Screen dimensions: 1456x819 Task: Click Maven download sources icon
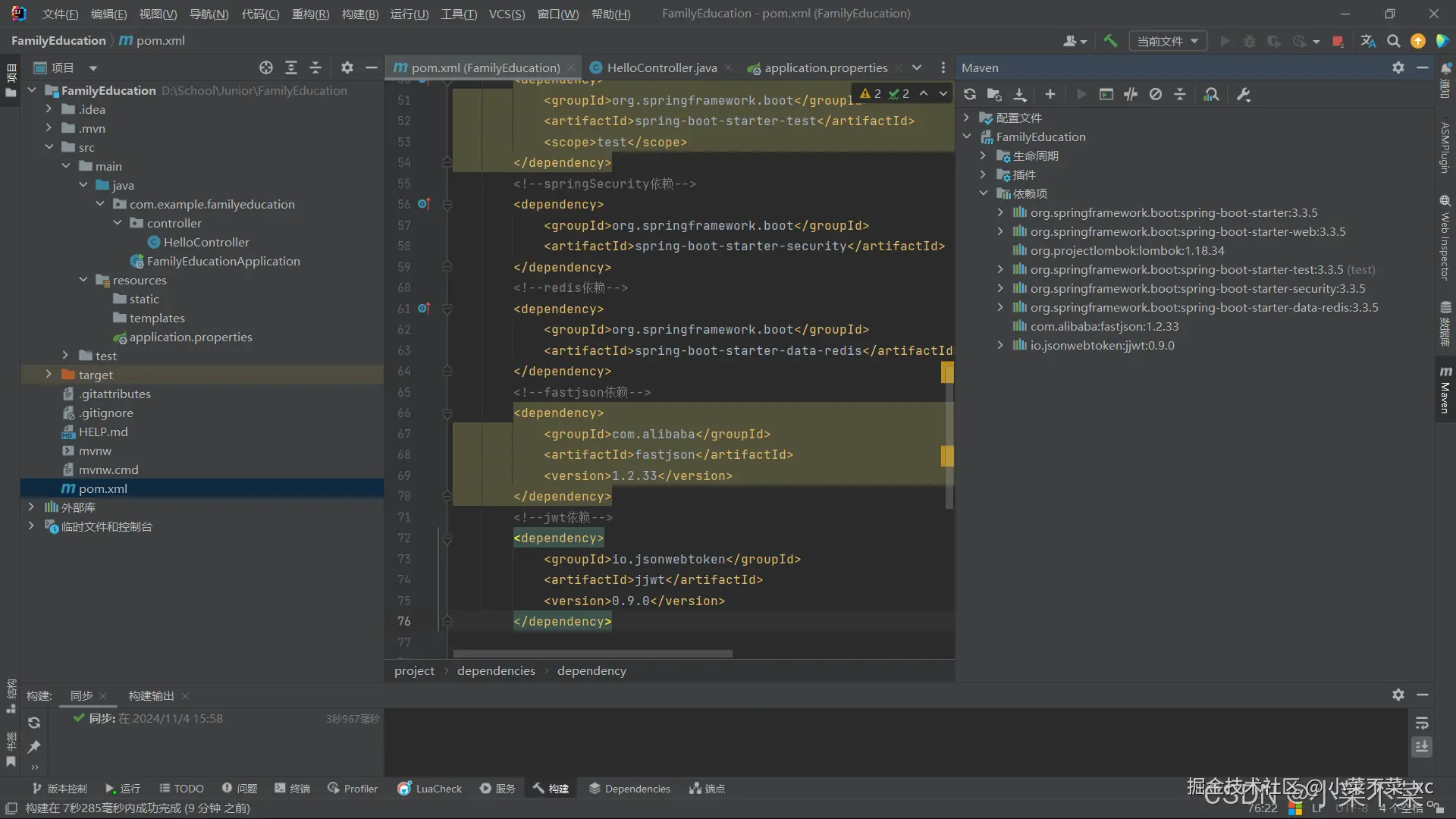(1020, 94)
